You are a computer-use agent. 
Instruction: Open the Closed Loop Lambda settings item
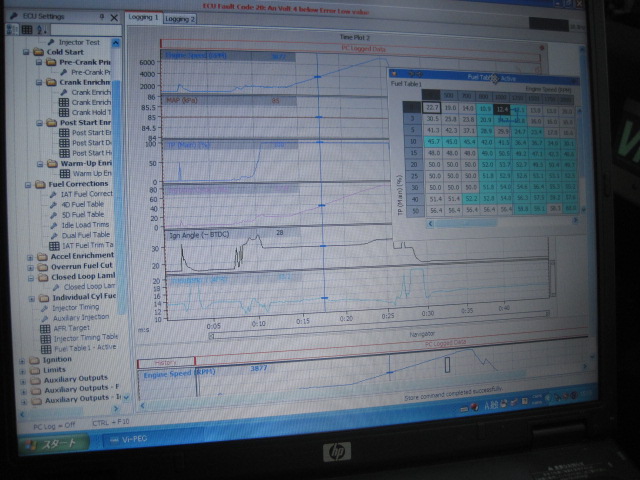pos(84,287)
